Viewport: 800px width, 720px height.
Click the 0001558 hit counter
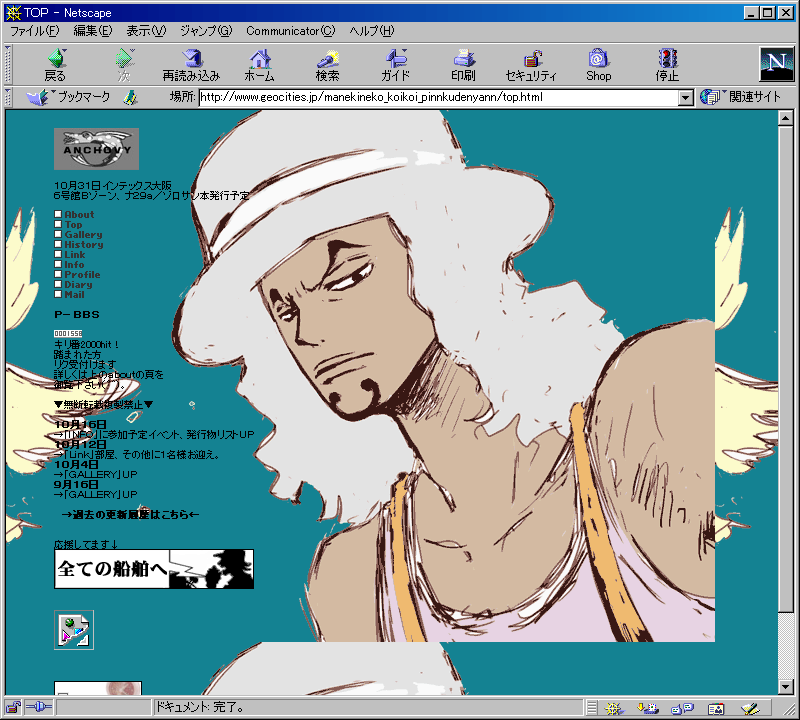[68, 333]
